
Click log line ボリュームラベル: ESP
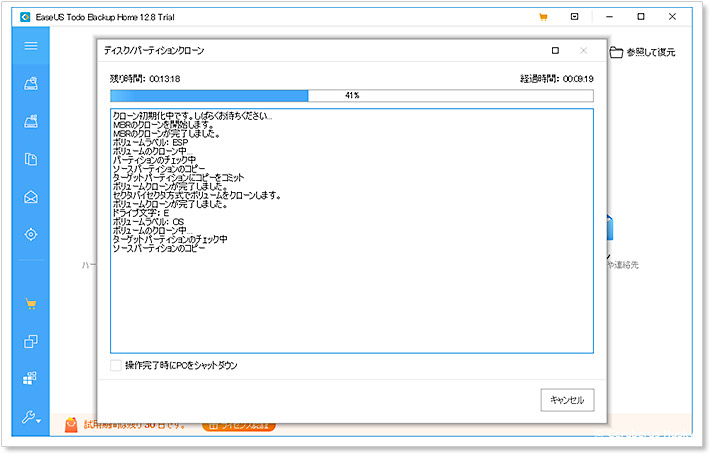(x=150, y=142)
